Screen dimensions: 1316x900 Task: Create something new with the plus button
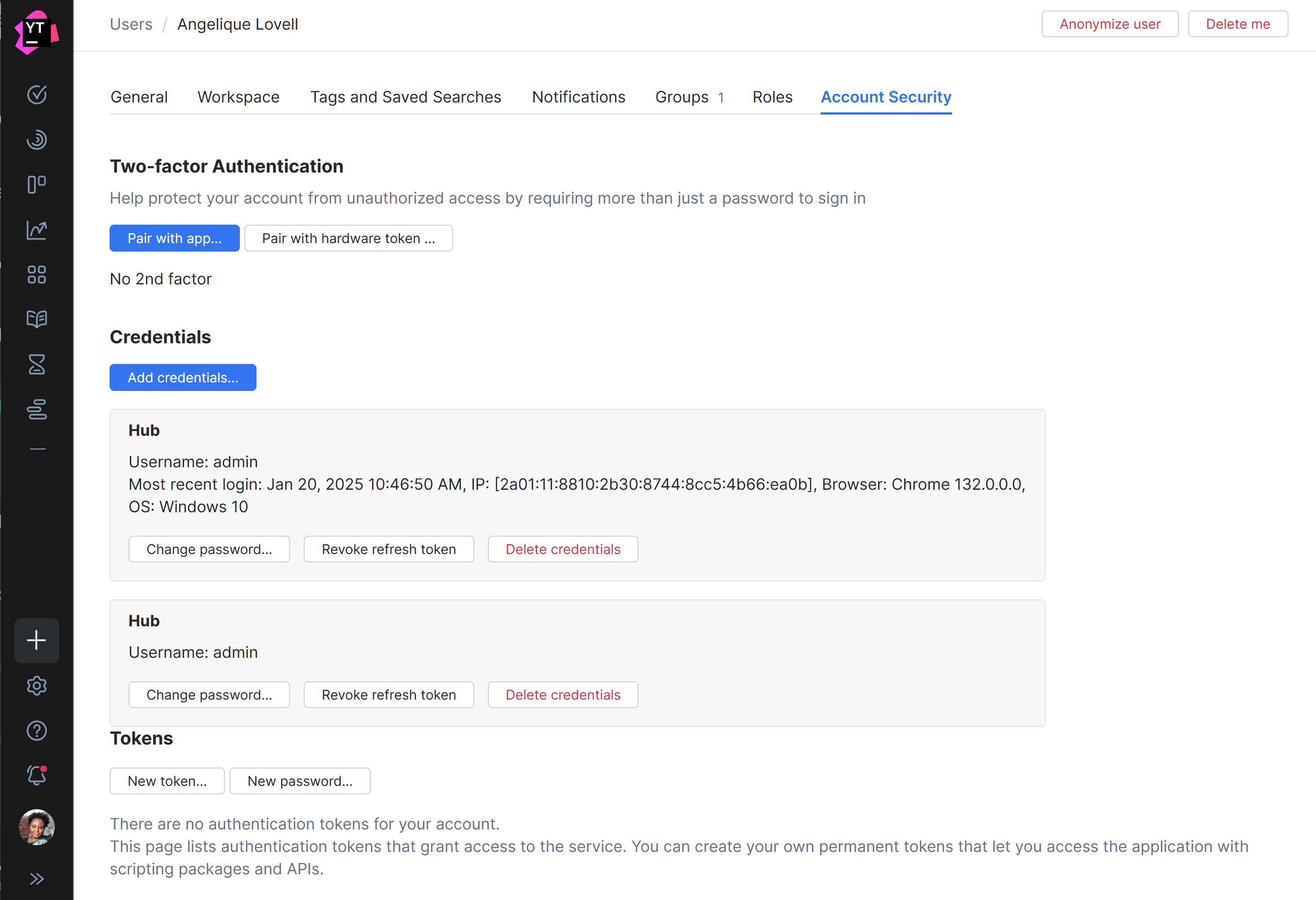37,641
